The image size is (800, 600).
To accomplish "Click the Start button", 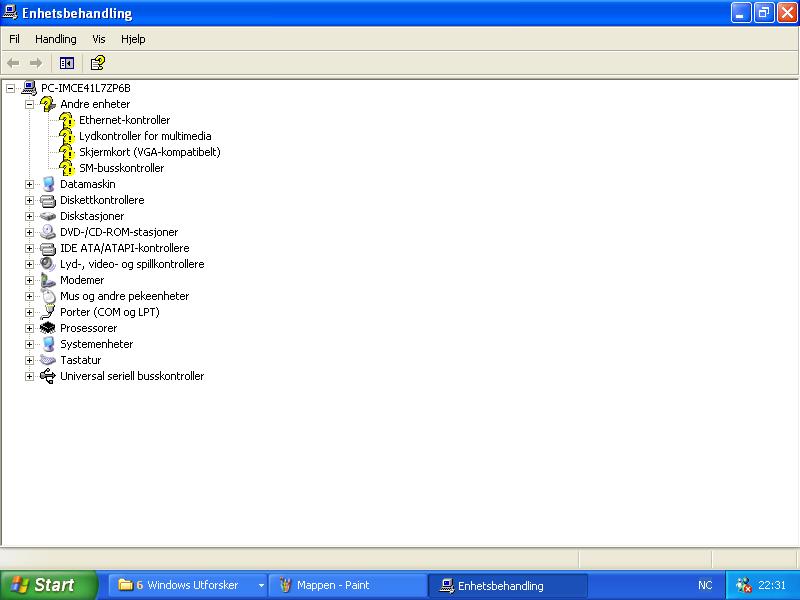I will point(47,585).
